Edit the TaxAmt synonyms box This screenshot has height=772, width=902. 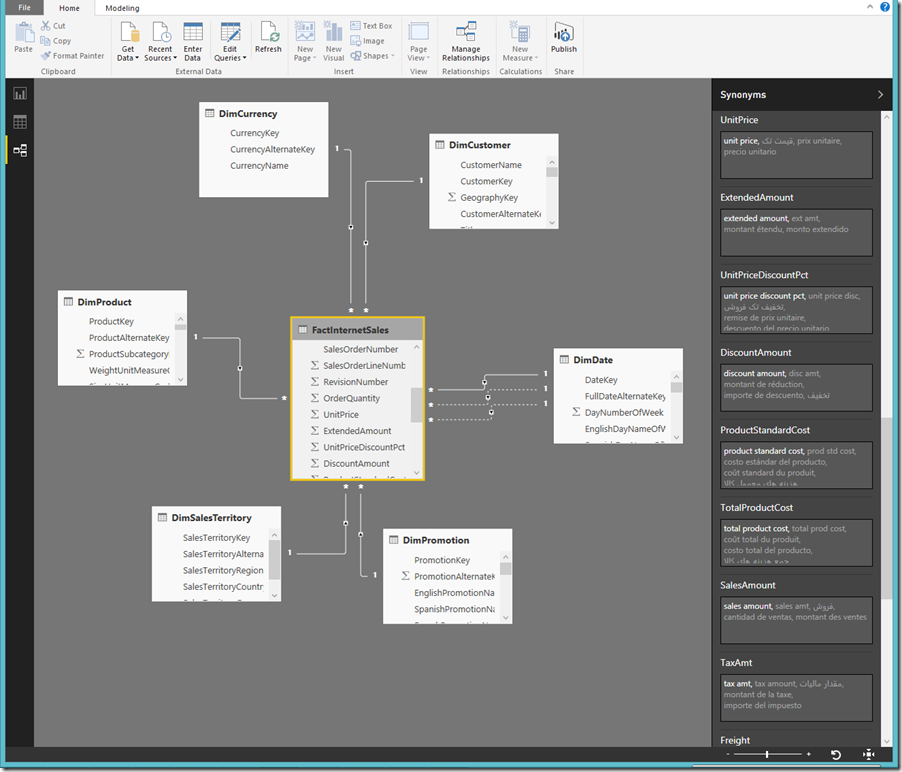pyautogui.click(x=796, y=698)
